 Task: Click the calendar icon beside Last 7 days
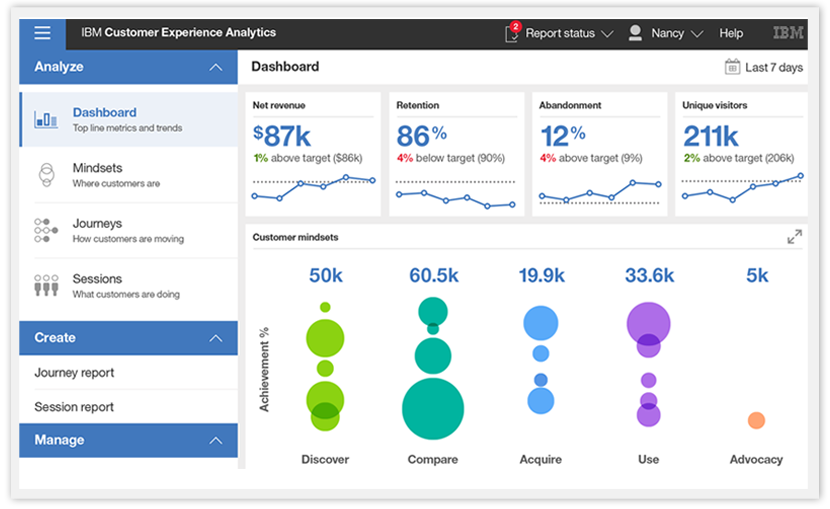tap(732, 67)
